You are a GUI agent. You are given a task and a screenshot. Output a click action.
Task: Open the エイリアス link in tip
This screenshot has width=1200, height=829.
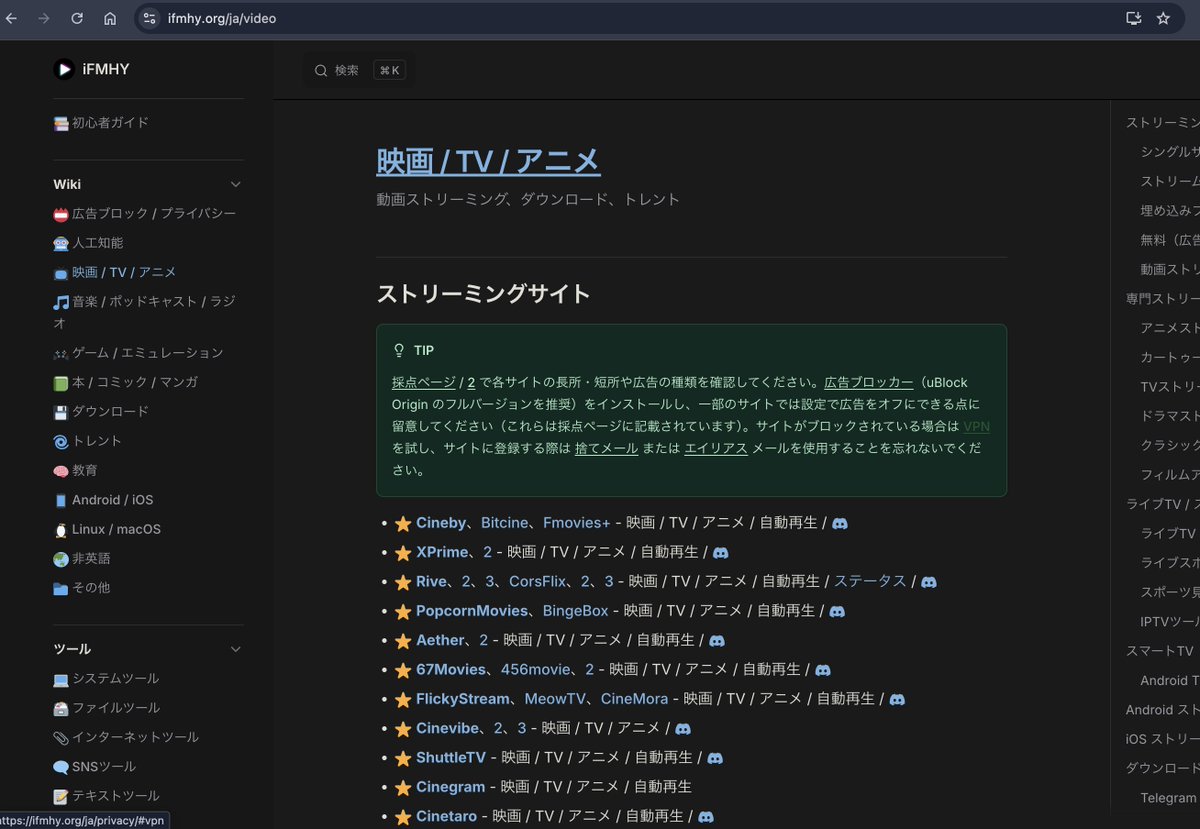716,448
